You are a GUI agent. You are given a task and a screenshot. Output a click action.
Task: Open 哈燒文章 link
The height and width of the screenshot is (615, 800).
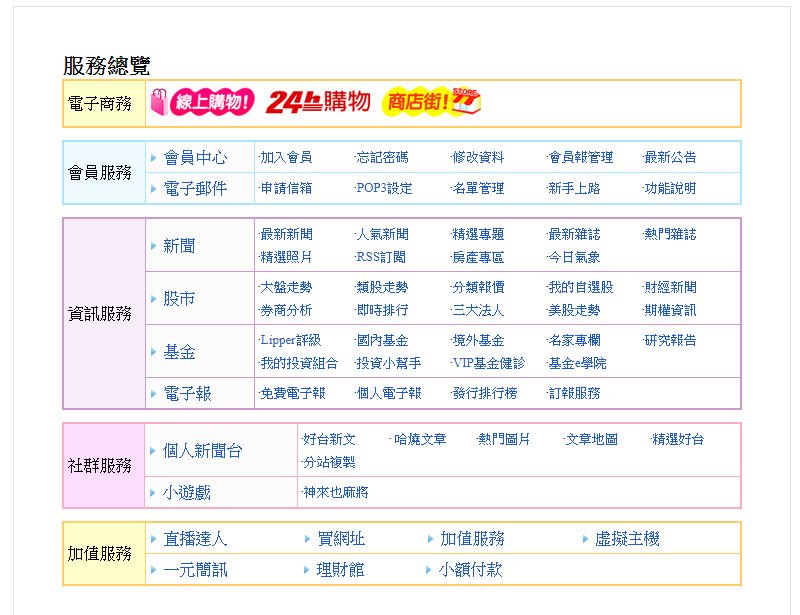click(x=419, y=439)
